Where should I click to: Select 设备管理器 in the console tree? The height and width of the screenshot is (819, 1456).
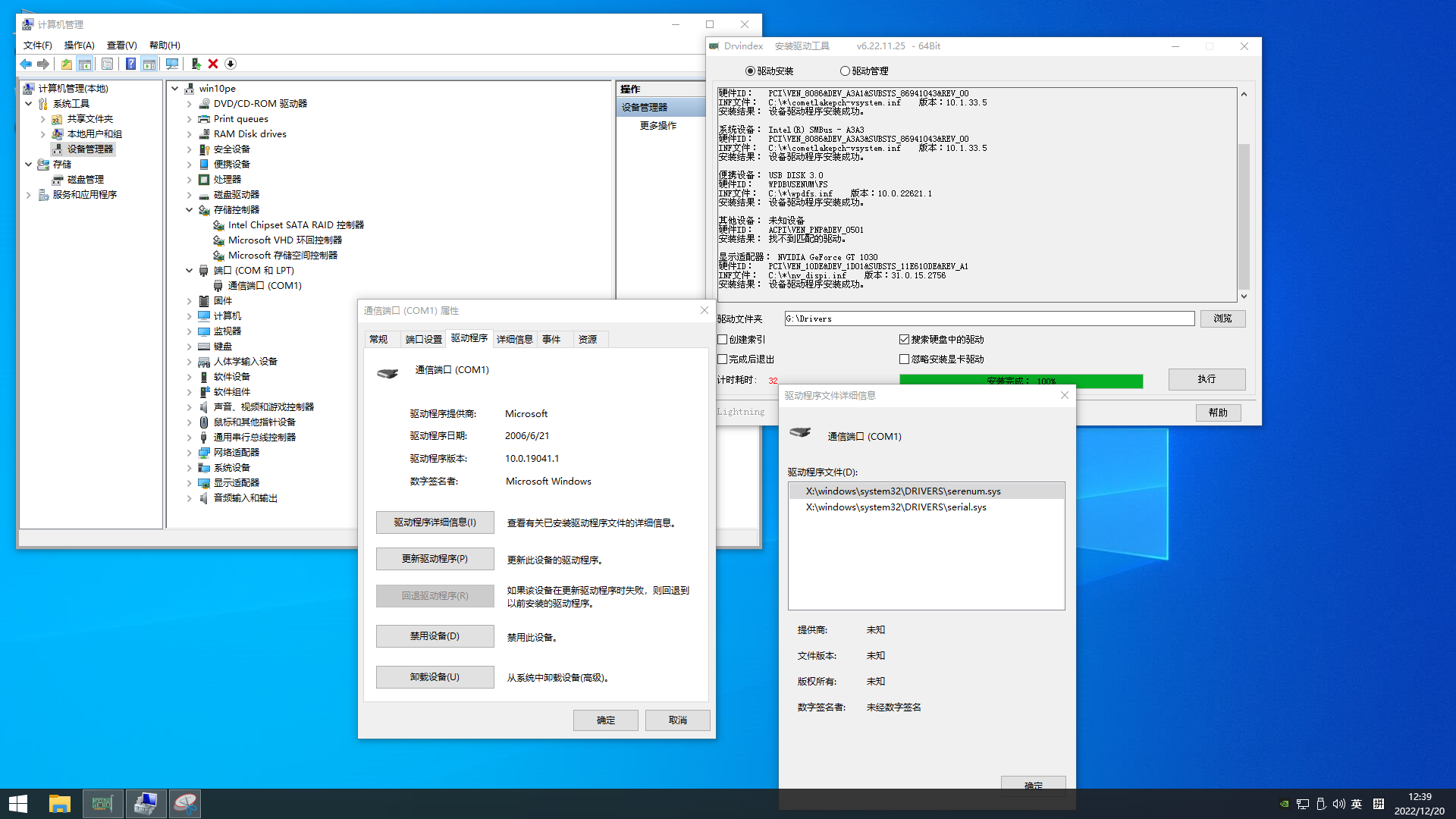tap(89, 149)
